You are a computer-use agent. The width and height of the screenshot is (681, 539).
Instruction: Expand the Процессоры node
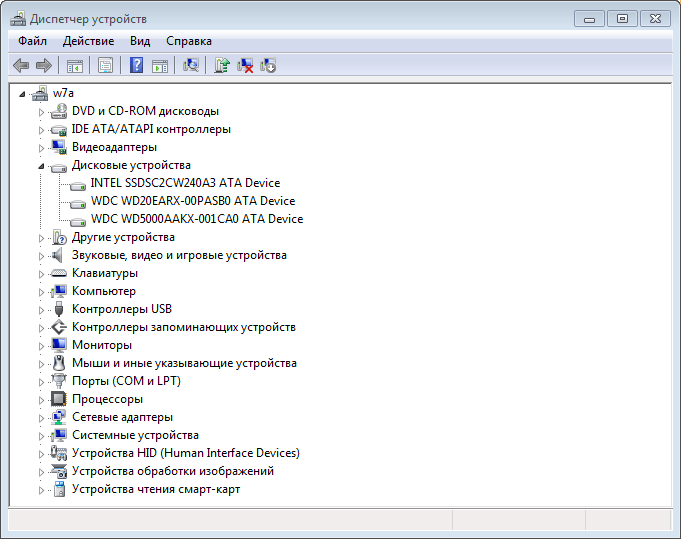(41, 400)
